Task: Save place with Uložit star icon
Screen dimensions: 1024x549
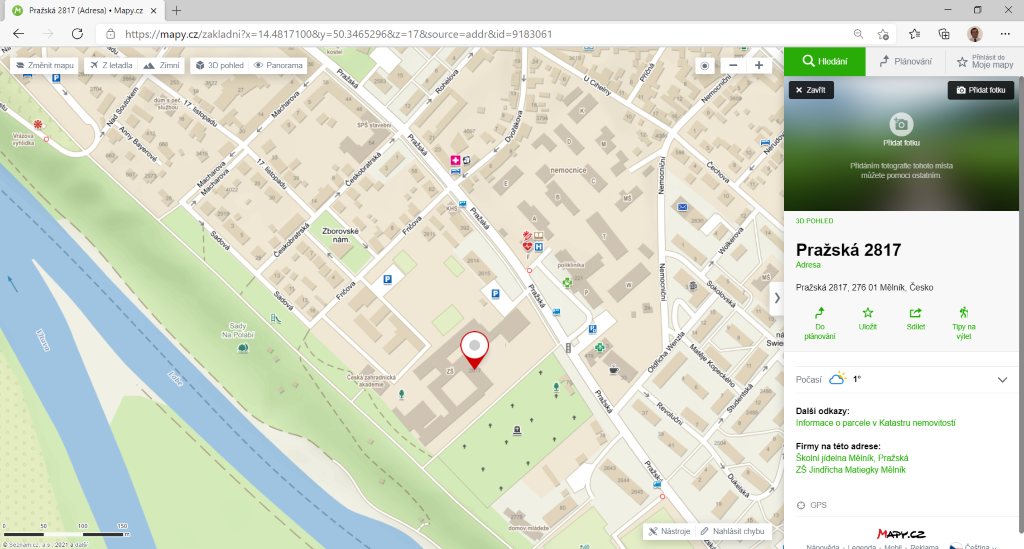Action: point(867,313)
